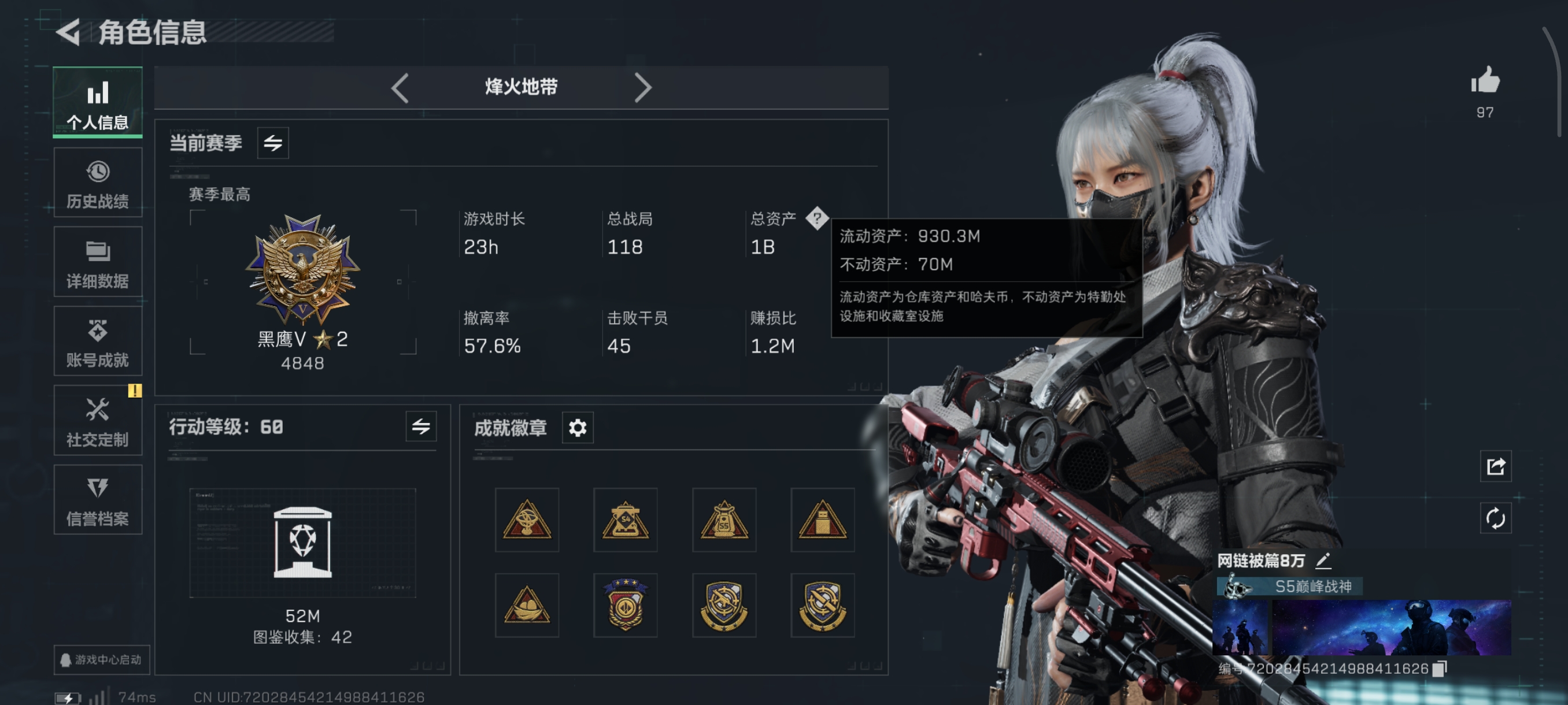Viewport: 1568px width, 705px height.
Task: Click the 游戏中心启动 button
Action: pyautogui.click(x=102, y=659)
